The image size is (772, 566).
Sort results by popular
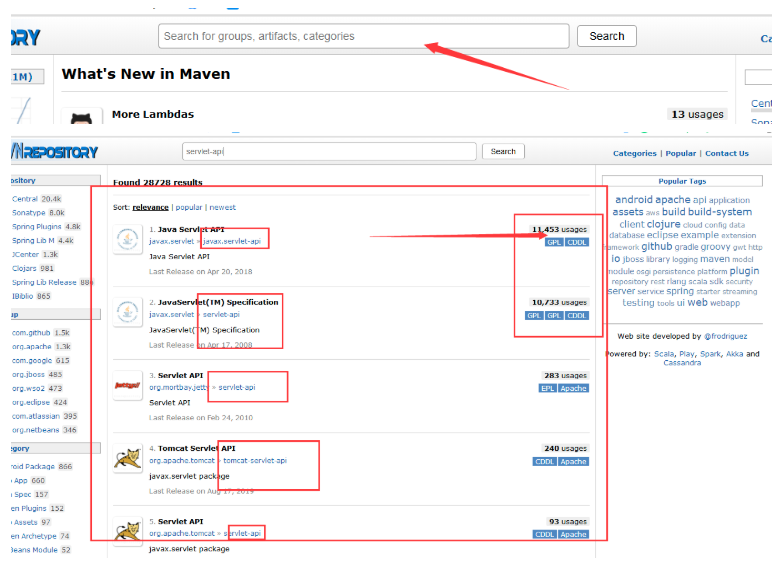(x=189, y=208)
